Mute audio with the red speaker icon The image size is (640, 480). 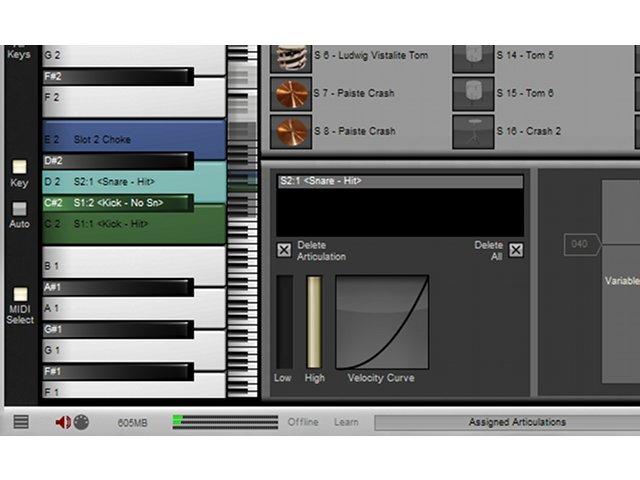coord(63,422)
